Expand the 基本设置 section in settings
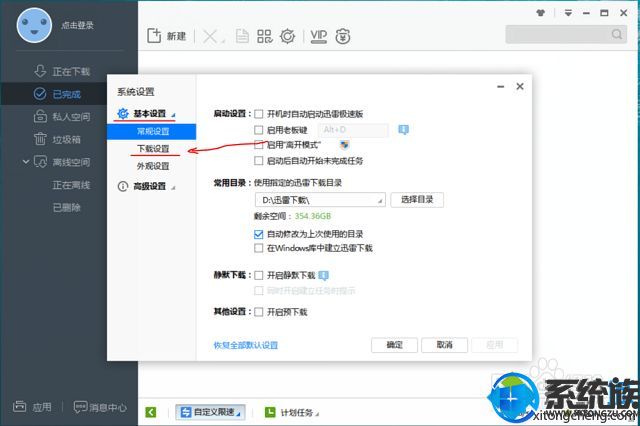Screen dimensions: 640x426 (x=147, y=113)
